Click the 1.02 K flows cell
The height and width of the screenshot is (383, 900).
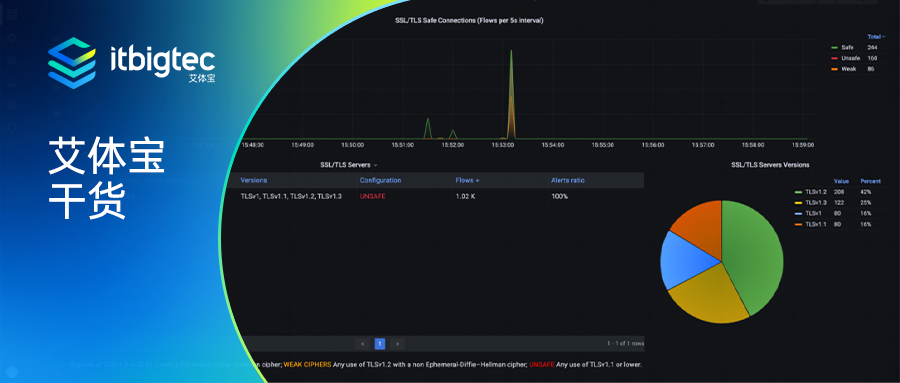click(x=465, y=196)
